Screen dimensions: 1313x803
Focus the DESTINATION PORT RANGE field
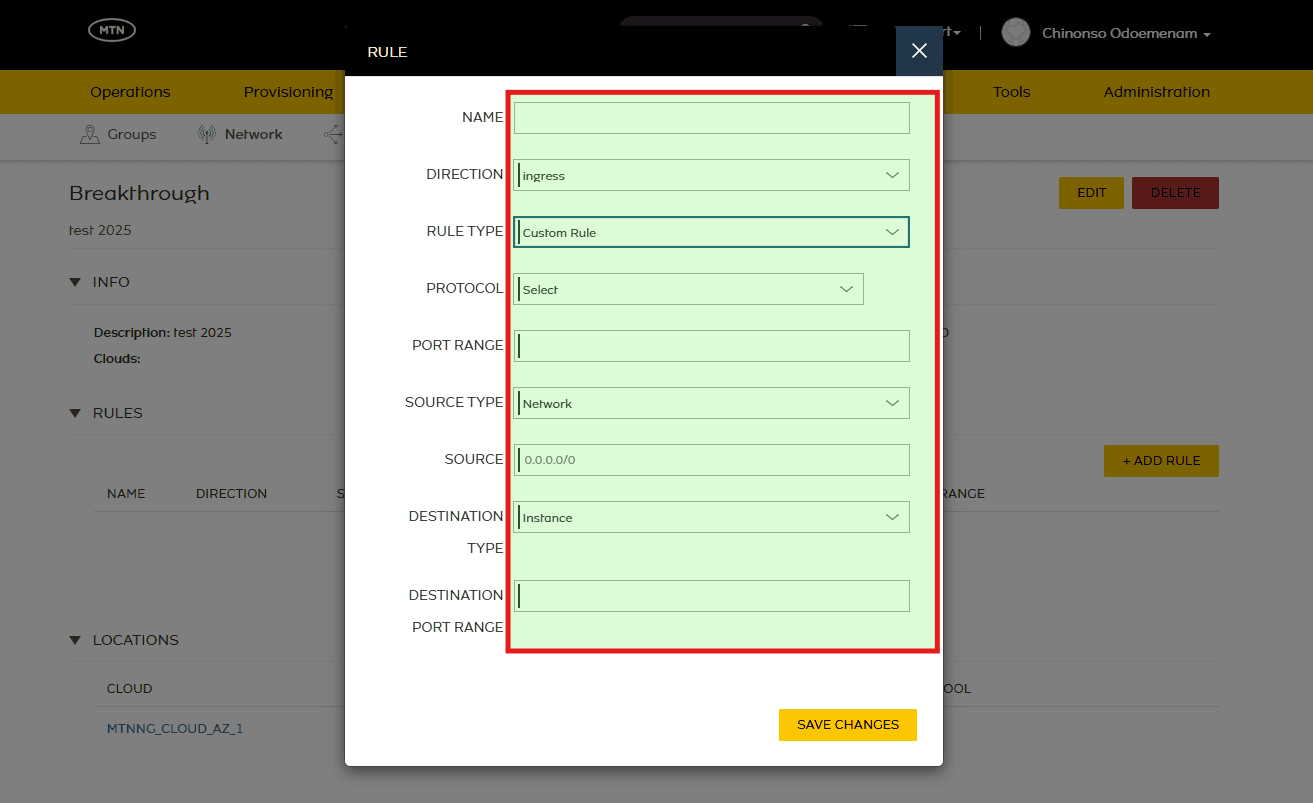tap(711, 596)
